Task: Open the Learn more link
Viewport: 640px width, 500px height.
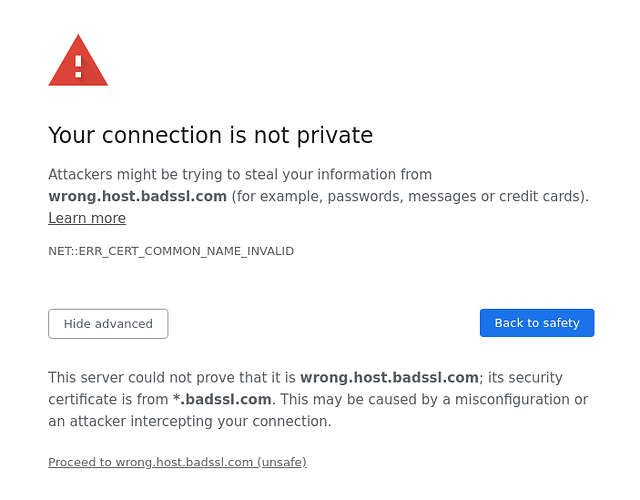Action: pyautogui.click(x=87, y=218)
